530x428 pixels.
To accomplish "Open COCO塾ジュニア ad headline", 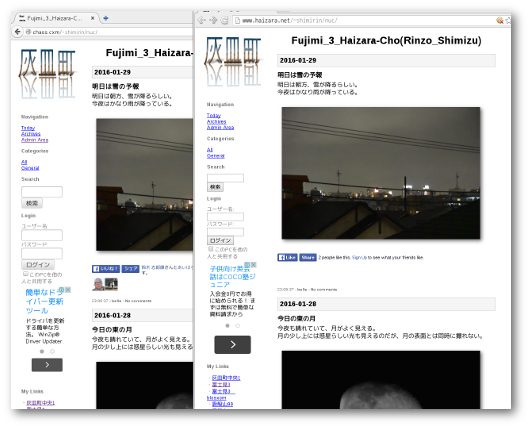I will (233, 277).
